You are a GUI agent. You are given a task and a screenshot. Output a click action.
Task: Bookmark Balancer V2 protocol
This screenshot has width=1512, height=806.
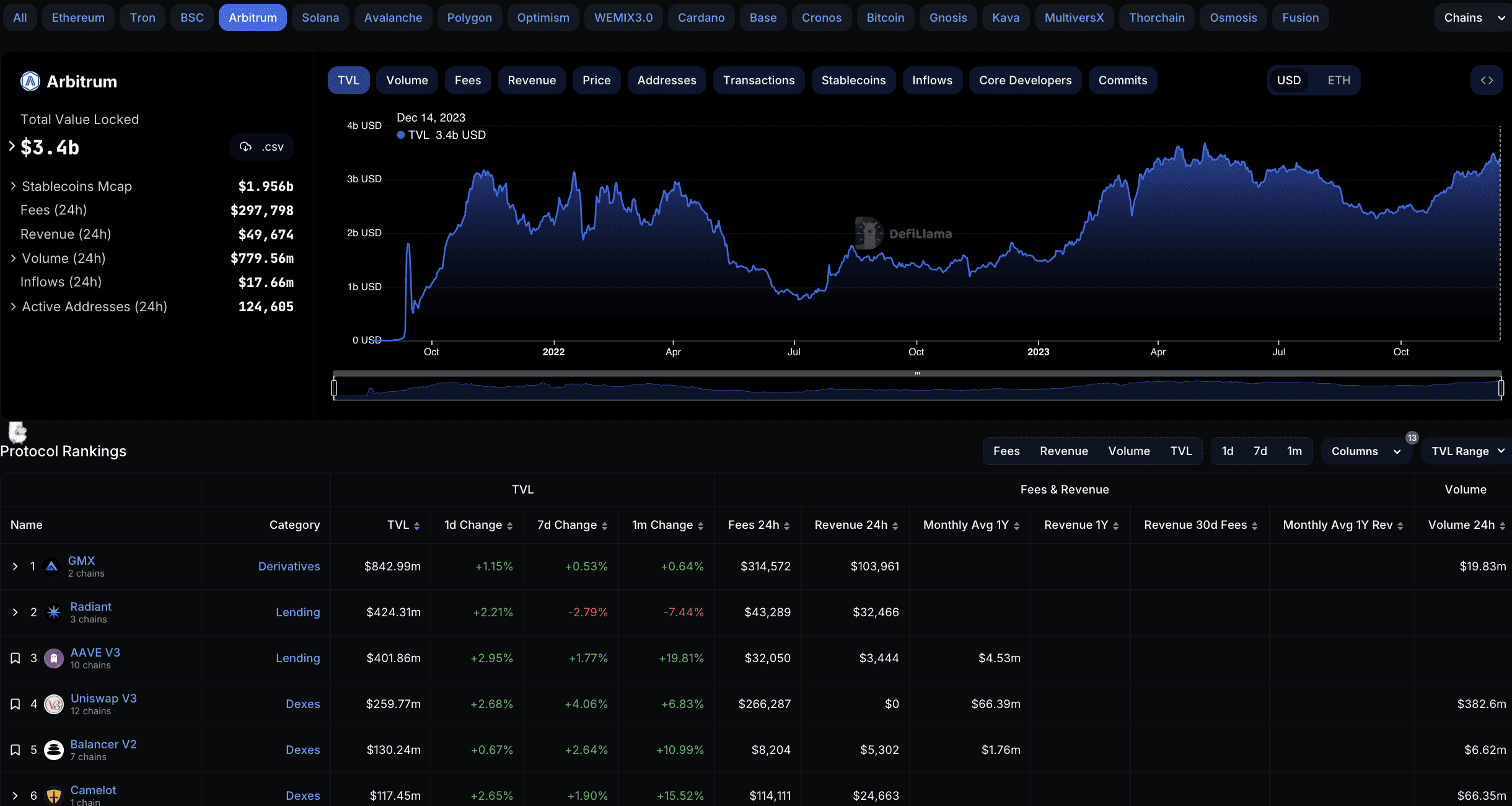[15, 750]
